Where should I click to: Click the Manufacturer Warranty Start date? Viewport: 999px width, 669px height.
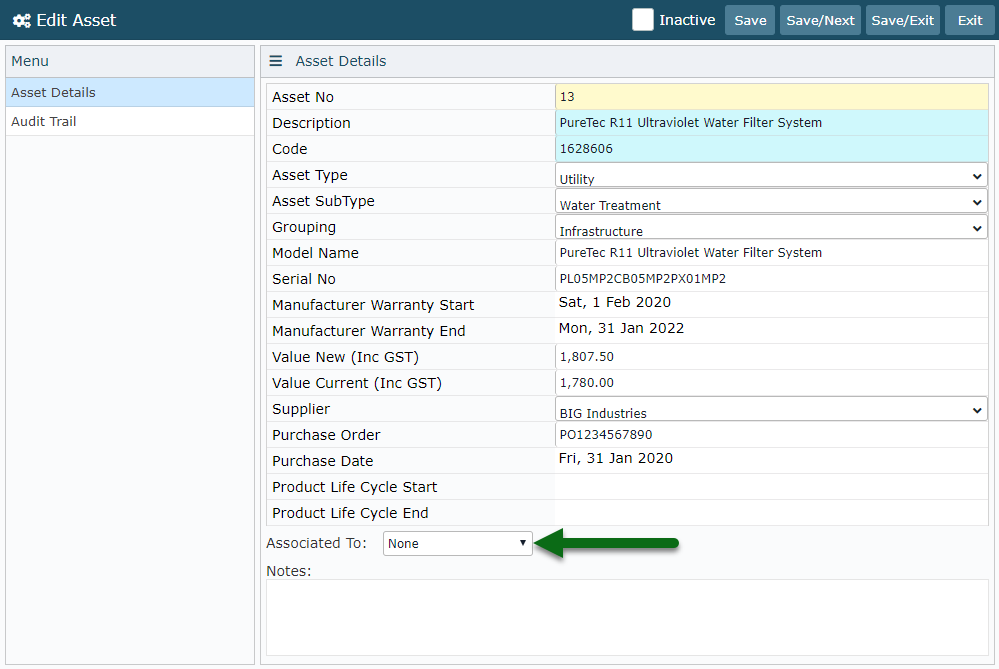tap(614, 303)
